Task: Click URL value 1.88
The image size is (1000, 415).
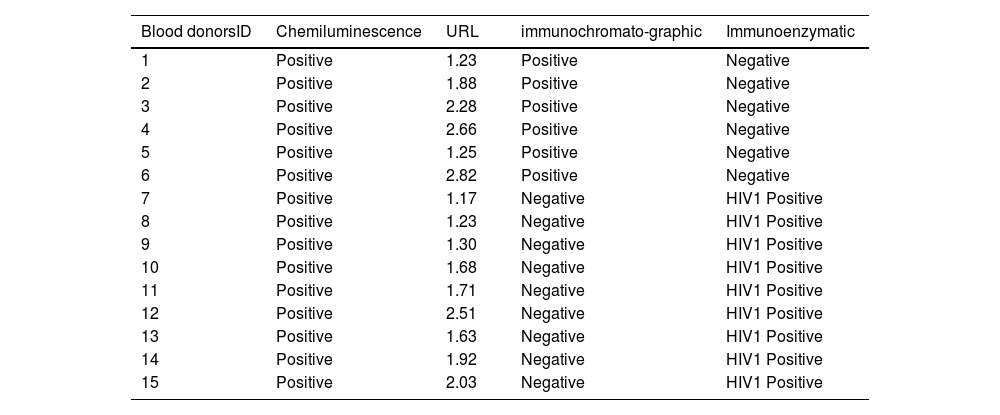Action: (461, 83)
